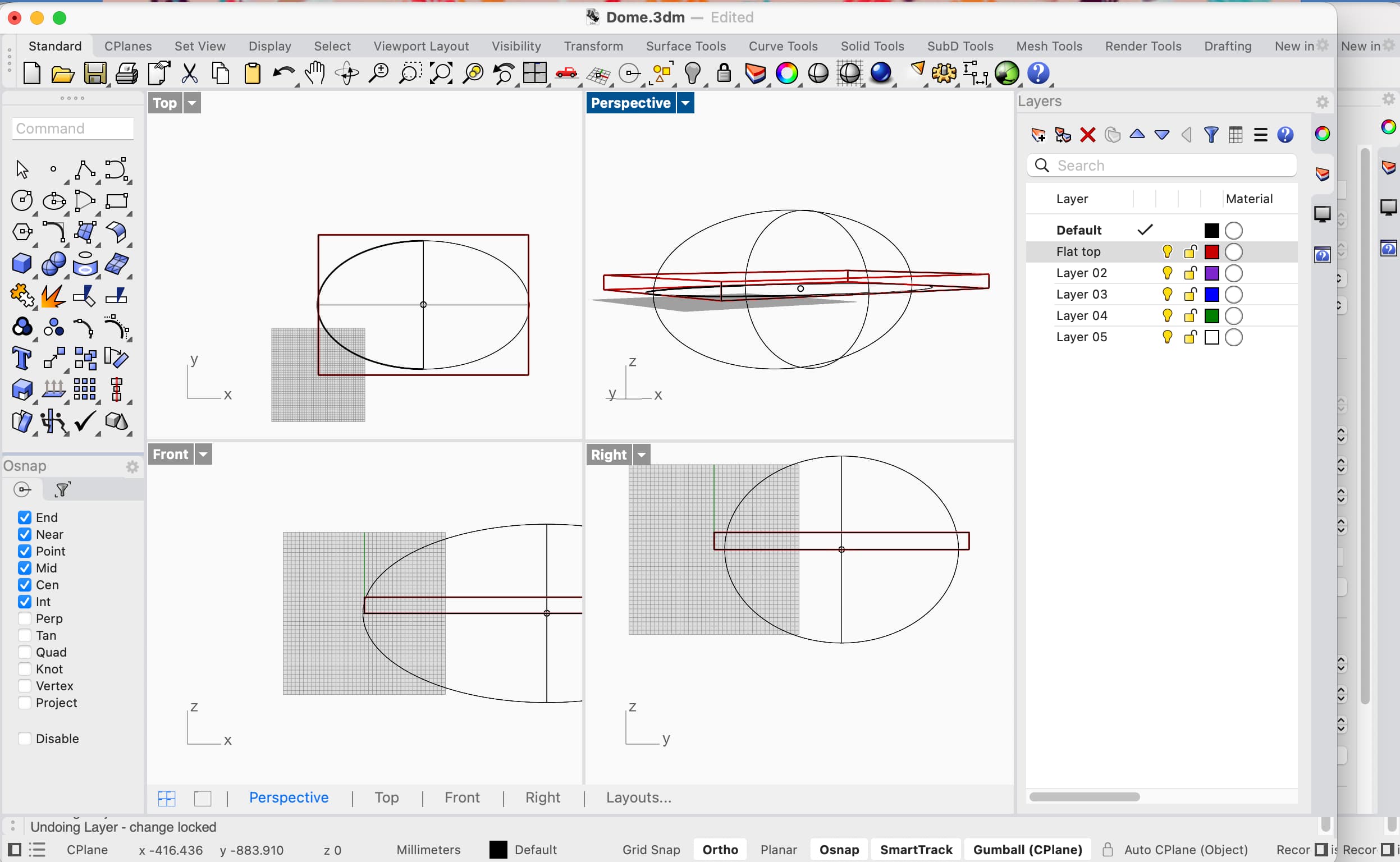Unlock Layer 04 via its padlock

(1189, 315)
